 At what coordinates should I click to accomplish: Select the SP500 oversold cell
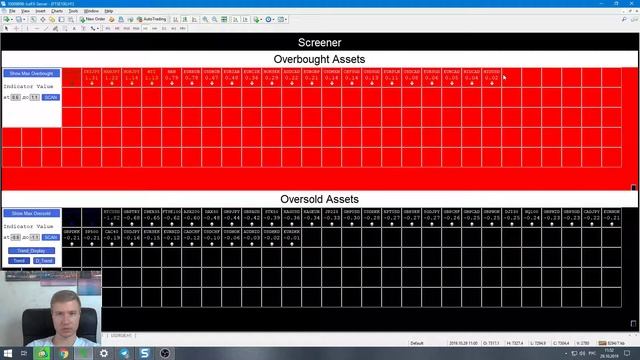(91, 237)
